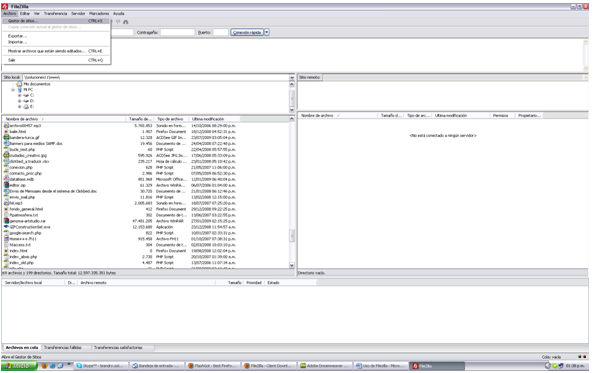Open the Ver menu

point(37,13)
